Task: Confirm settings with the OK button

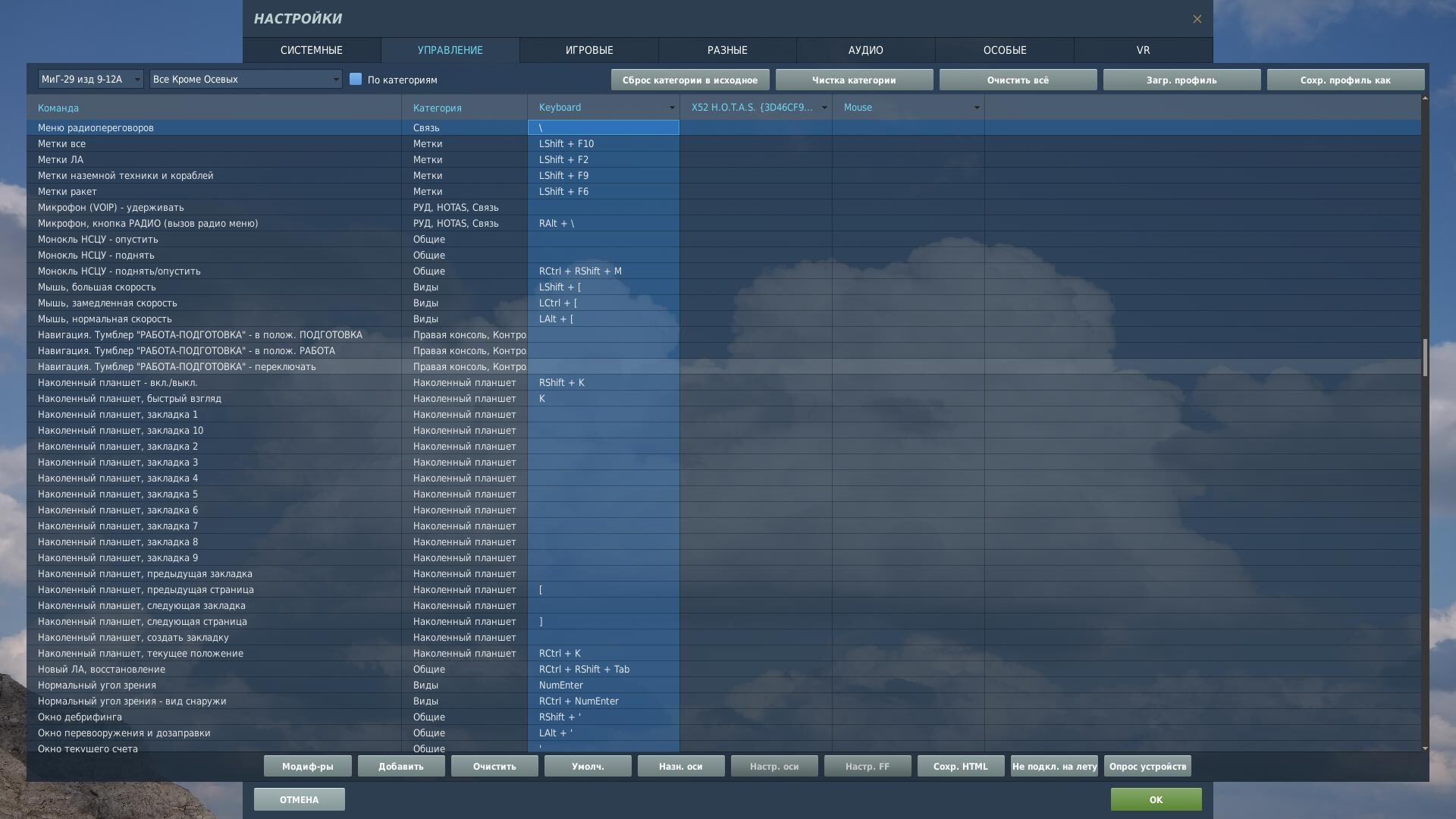Action: 1156,799
